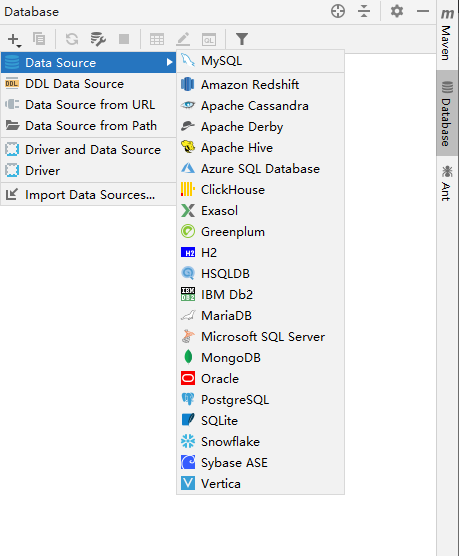Choose Exasol data source

(260, 211)
